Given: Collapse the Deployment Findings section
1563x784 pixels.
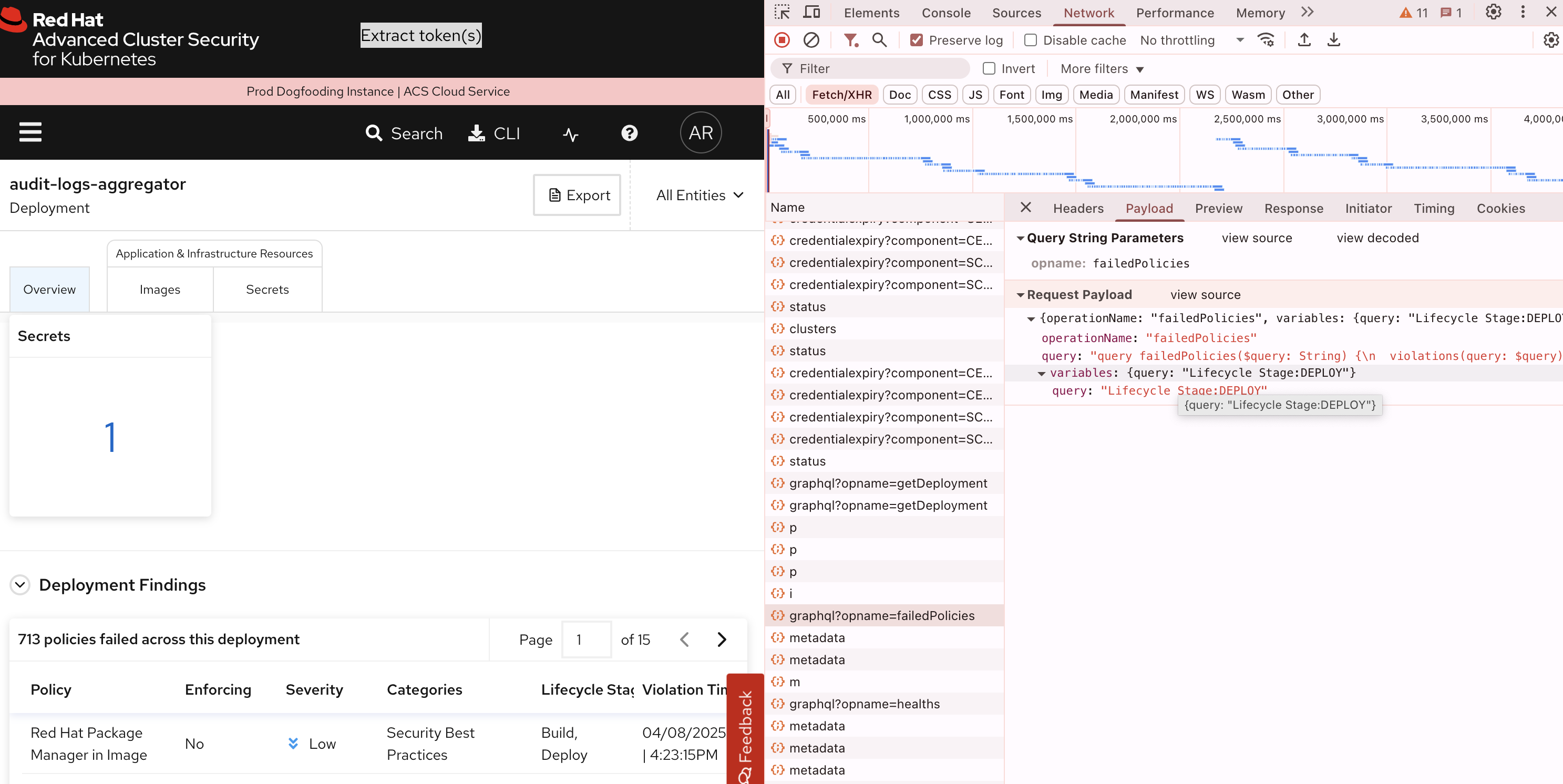Looking at the screenshot, I should (x=20, y=584).
